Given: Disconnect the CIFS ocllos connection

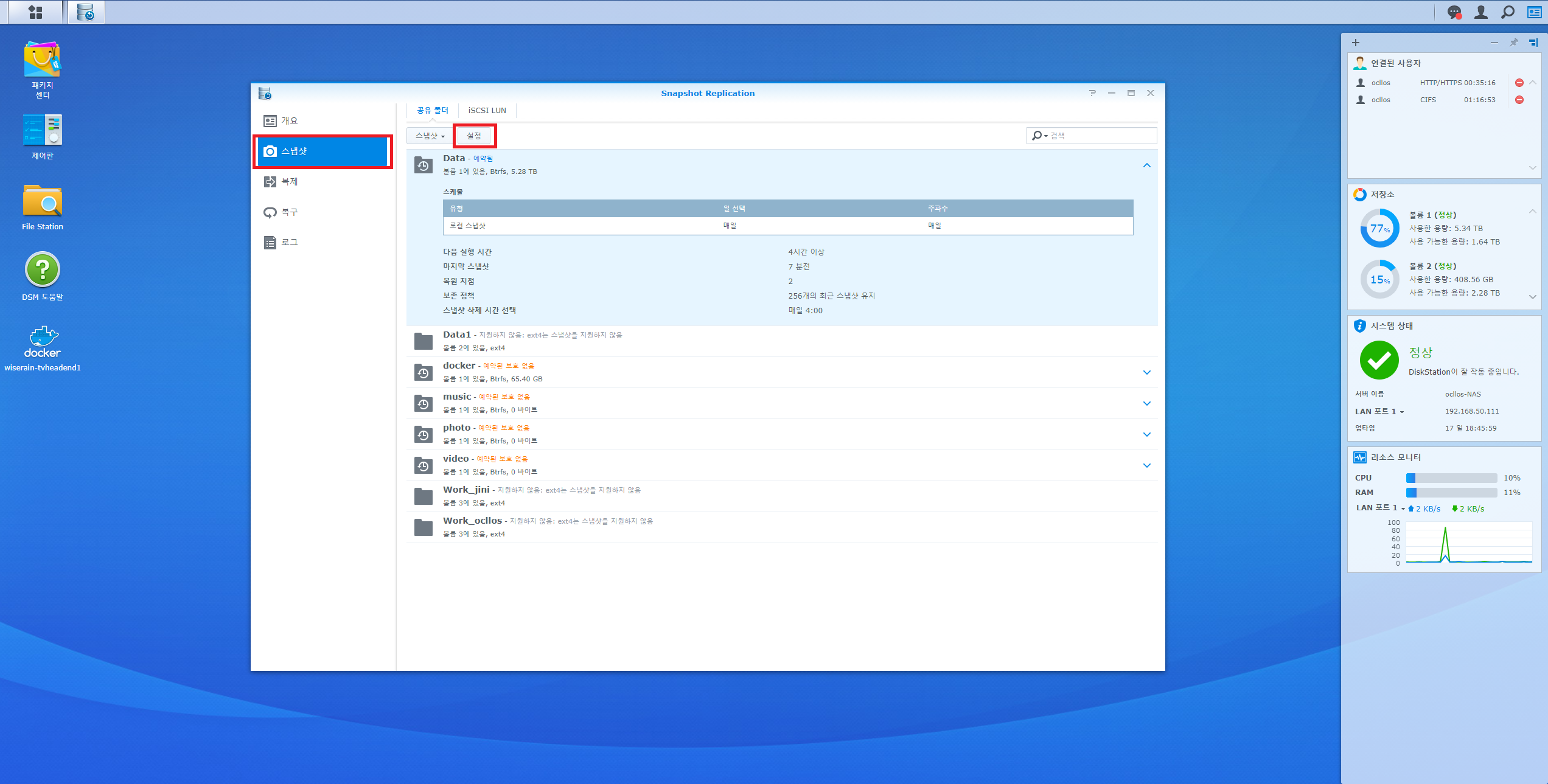Looking at the screenshot, I should click(1519, 100).
